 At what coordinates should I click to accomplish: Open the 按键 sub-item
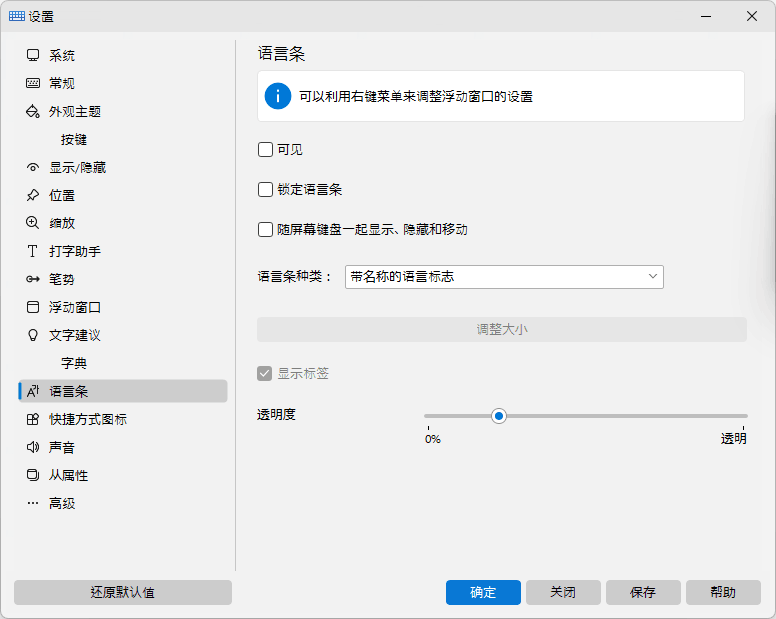123,140
